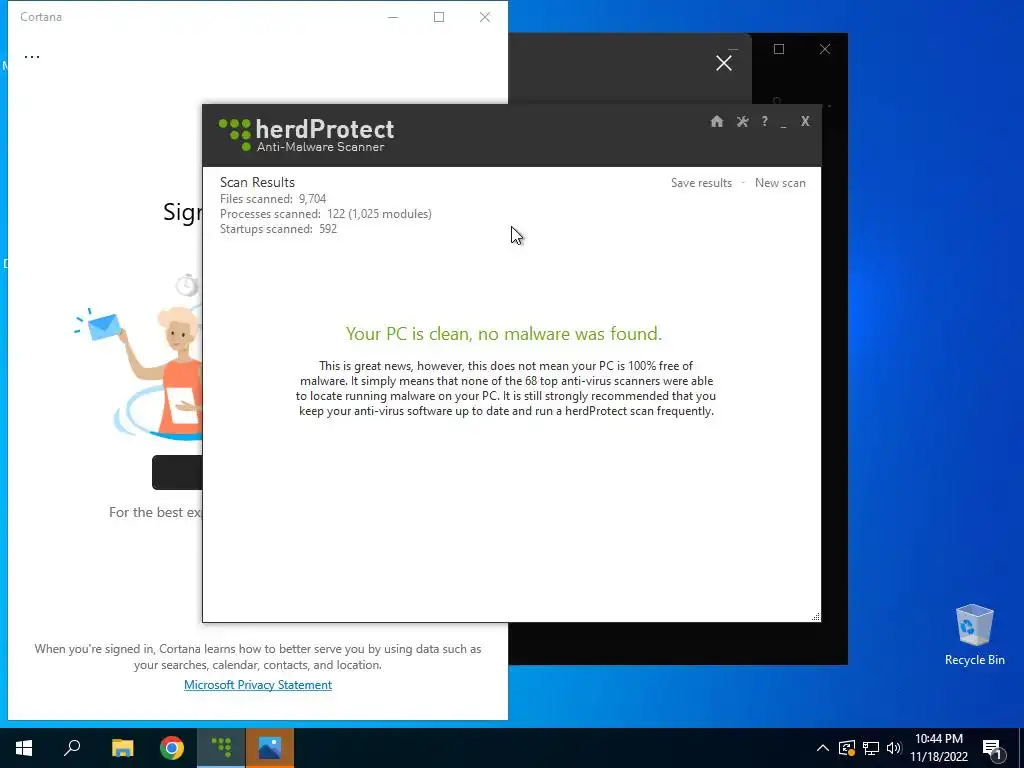The width and height of the screenshot is (1024, 768).
Task: Click the Cortana sign-in black button
Action: pos(178,472)
